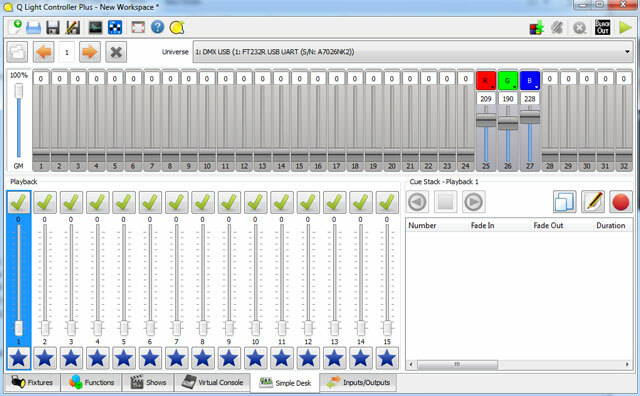Image resolution: width=640 pixels, height=396 pixels.
Task: Click the page number field showing 1
Action: [x=67, y=52]
